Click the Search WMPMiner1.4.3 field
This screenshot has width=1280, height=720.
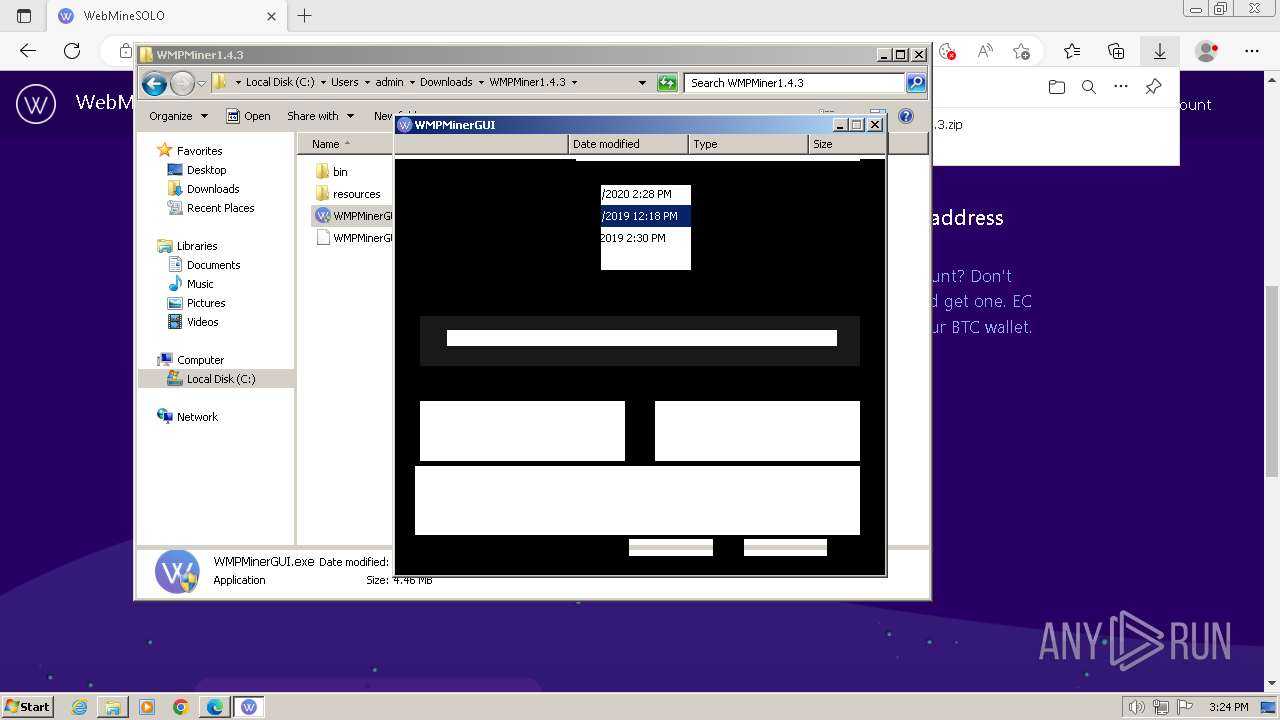pyautogui.click(x=795, y=83)
